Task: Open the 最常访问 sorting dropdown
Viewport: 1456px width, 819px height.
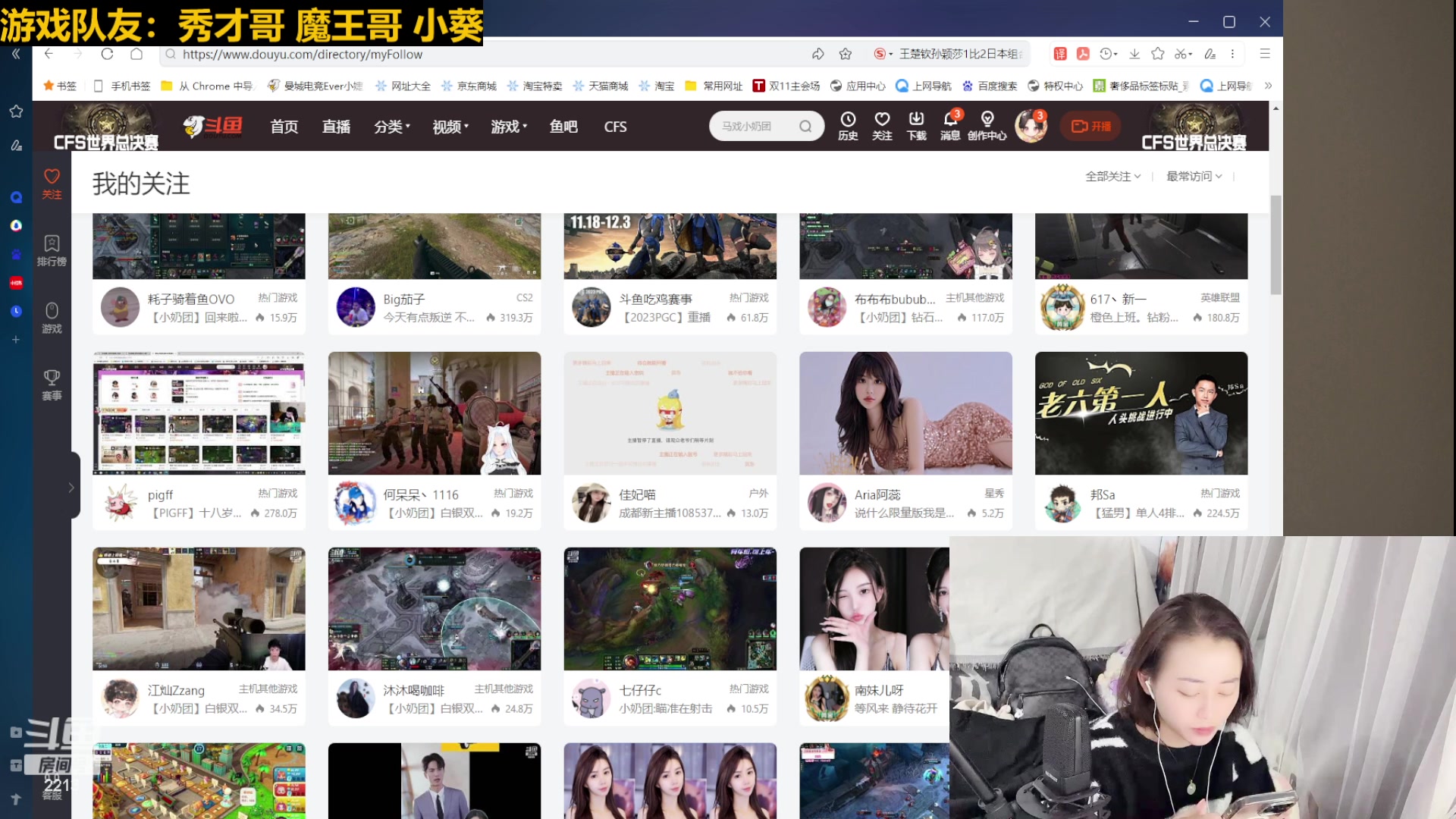Action: pyautogui.click(x=1194, y=176)
